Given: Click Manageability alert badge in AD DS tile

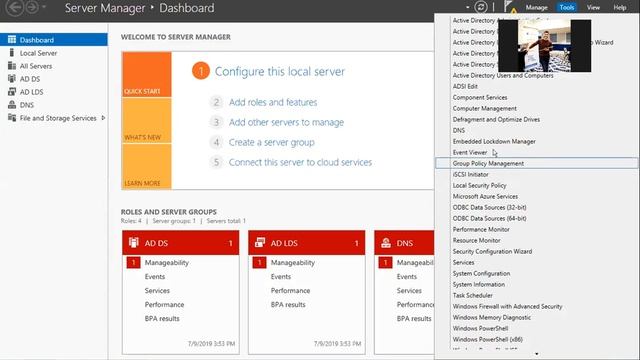Looking at the screenshot, I should (133, 262).
